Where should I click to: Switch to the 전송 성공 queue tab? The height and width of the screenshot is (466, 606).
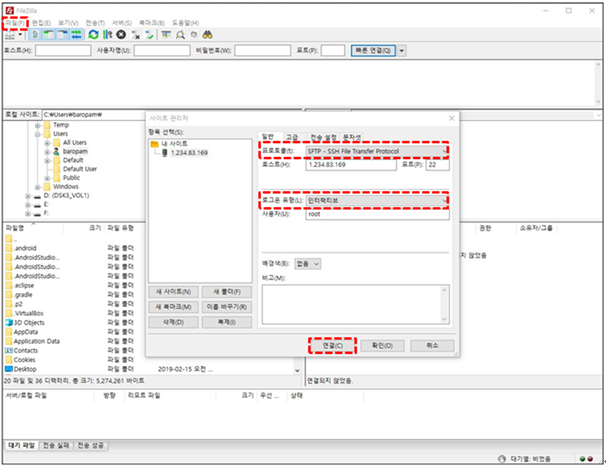90,446
